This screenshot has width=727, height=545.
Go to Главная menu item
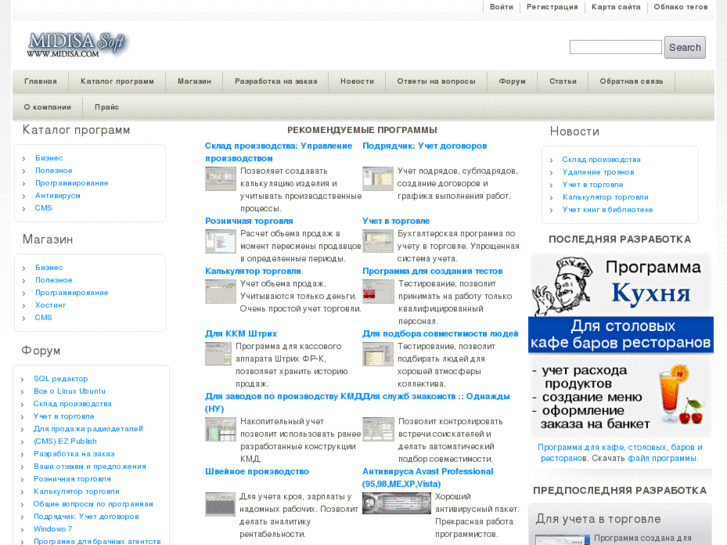(x=40, y=81)
